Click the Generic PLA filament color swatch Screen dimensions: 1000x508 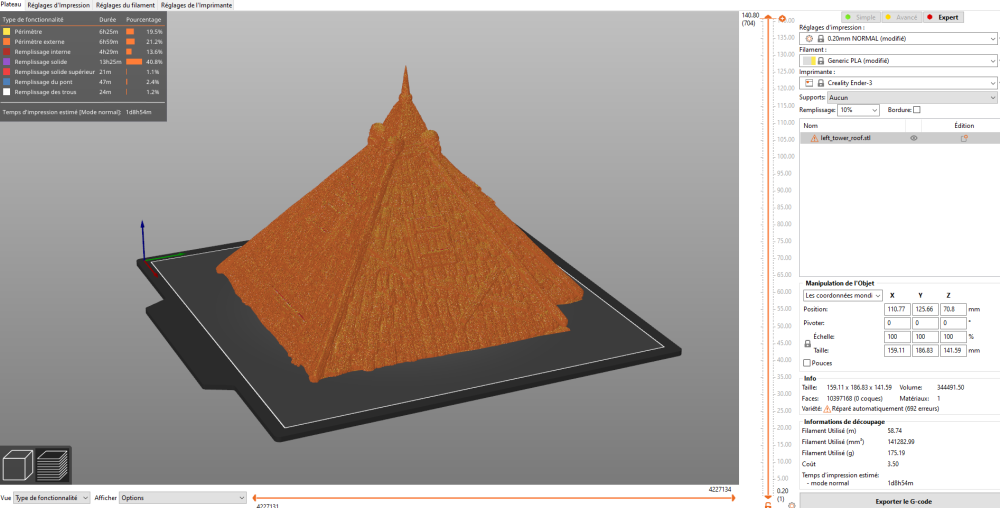(x=809, y=61)
